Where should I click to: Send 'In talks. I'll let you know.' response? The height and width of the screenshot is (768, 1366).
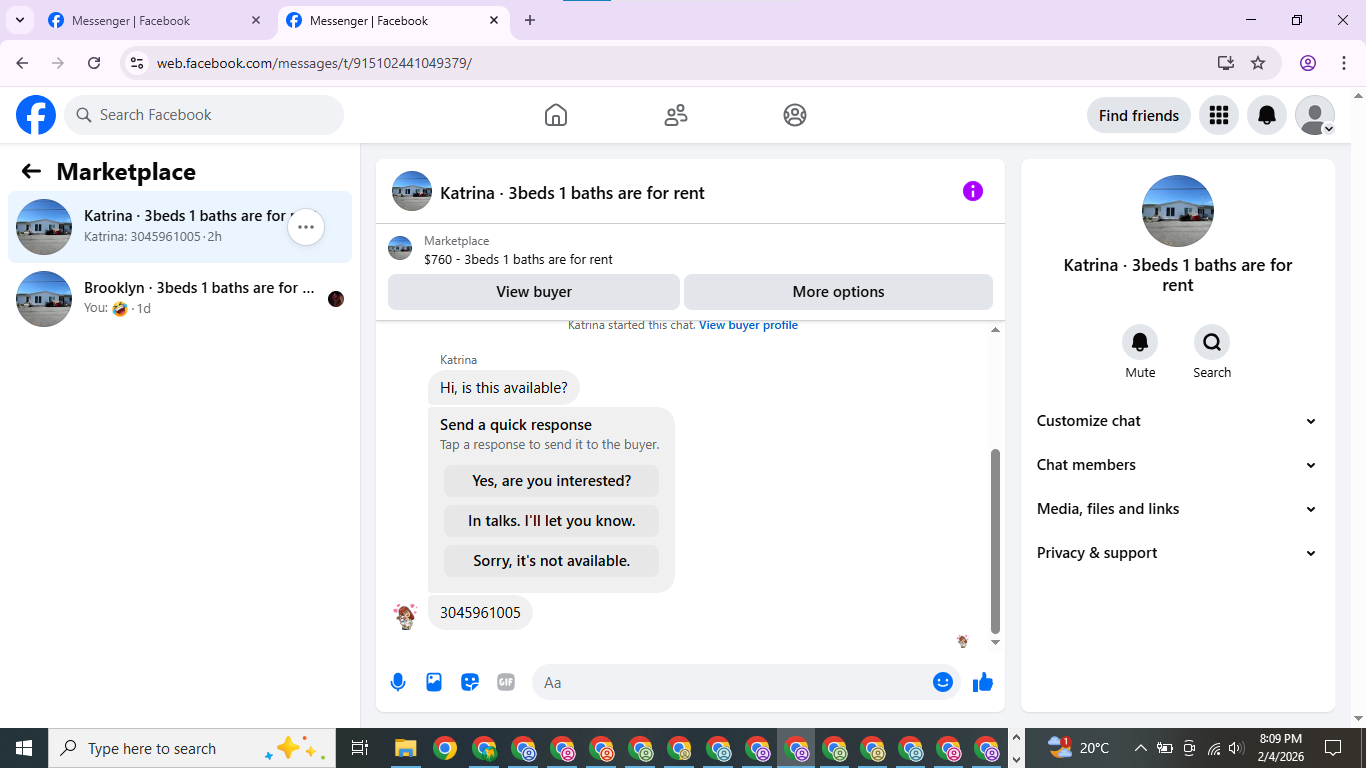pos(552,521)
